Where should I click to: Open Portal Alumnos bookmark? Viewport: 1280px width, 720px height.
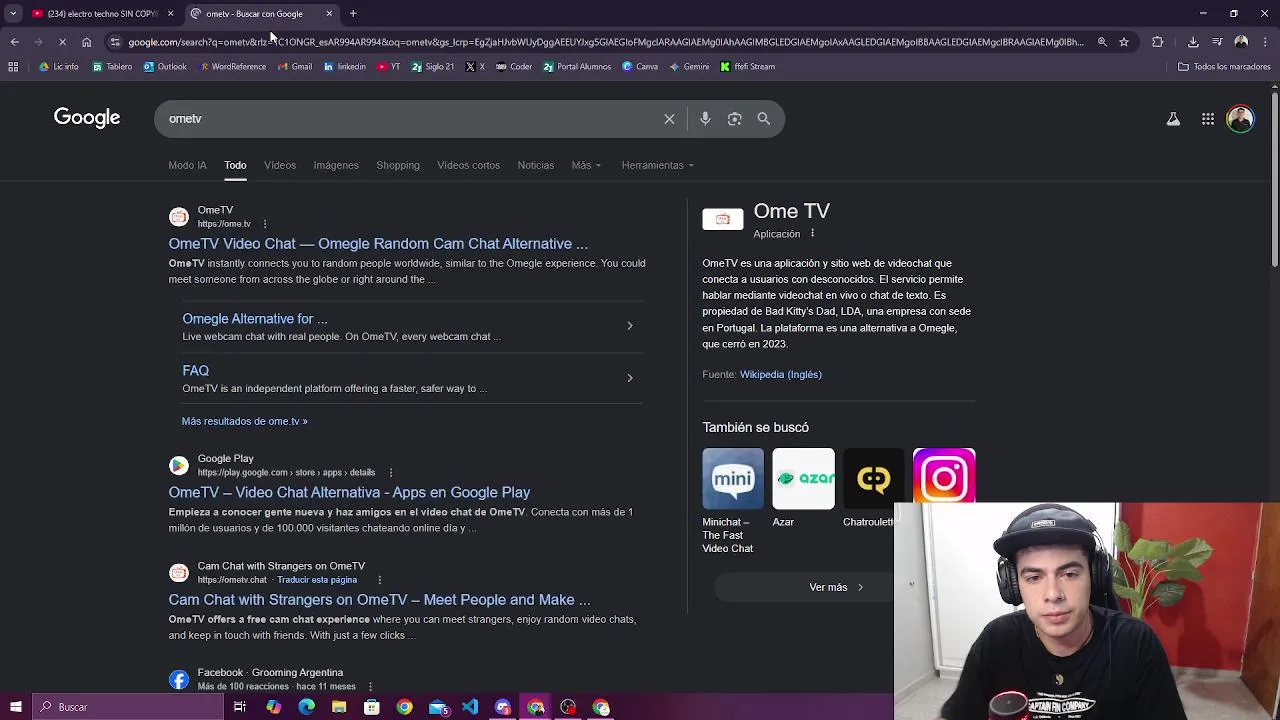(577, 67)
